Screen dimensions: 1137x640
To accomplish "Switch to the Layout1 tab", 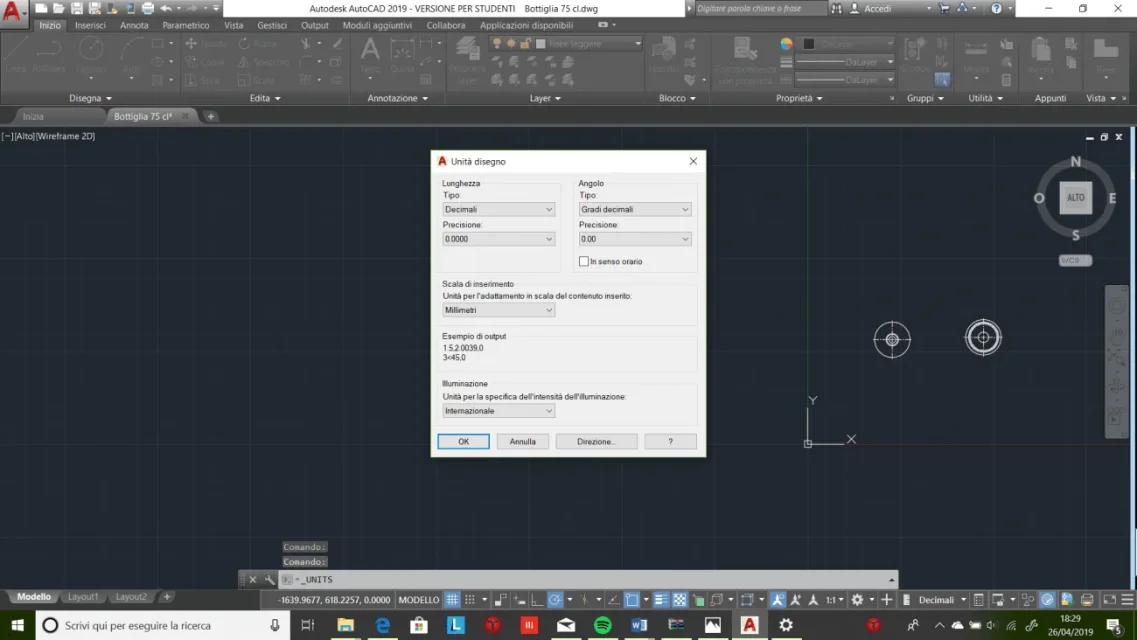I will pyautogui.click(x=83, y=597).
